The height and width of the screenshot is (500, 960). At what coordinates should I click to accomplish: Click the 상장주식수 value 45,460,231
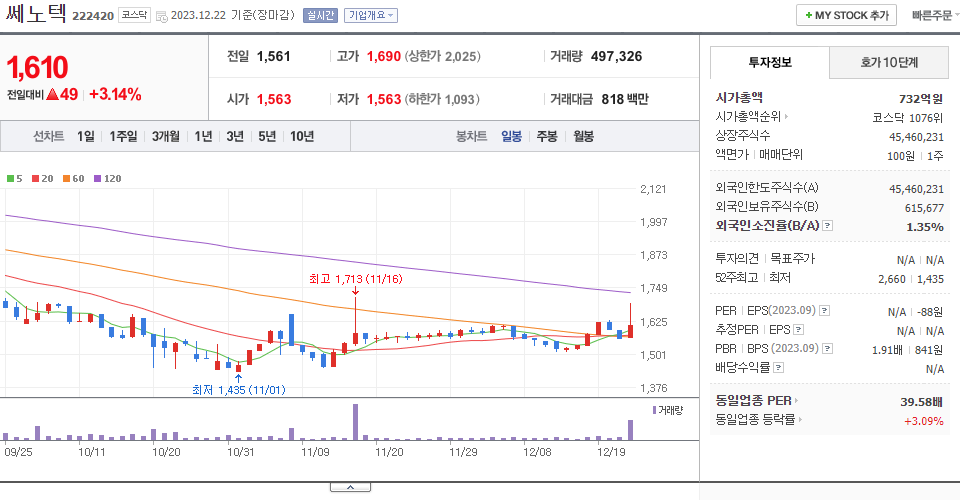916,137
